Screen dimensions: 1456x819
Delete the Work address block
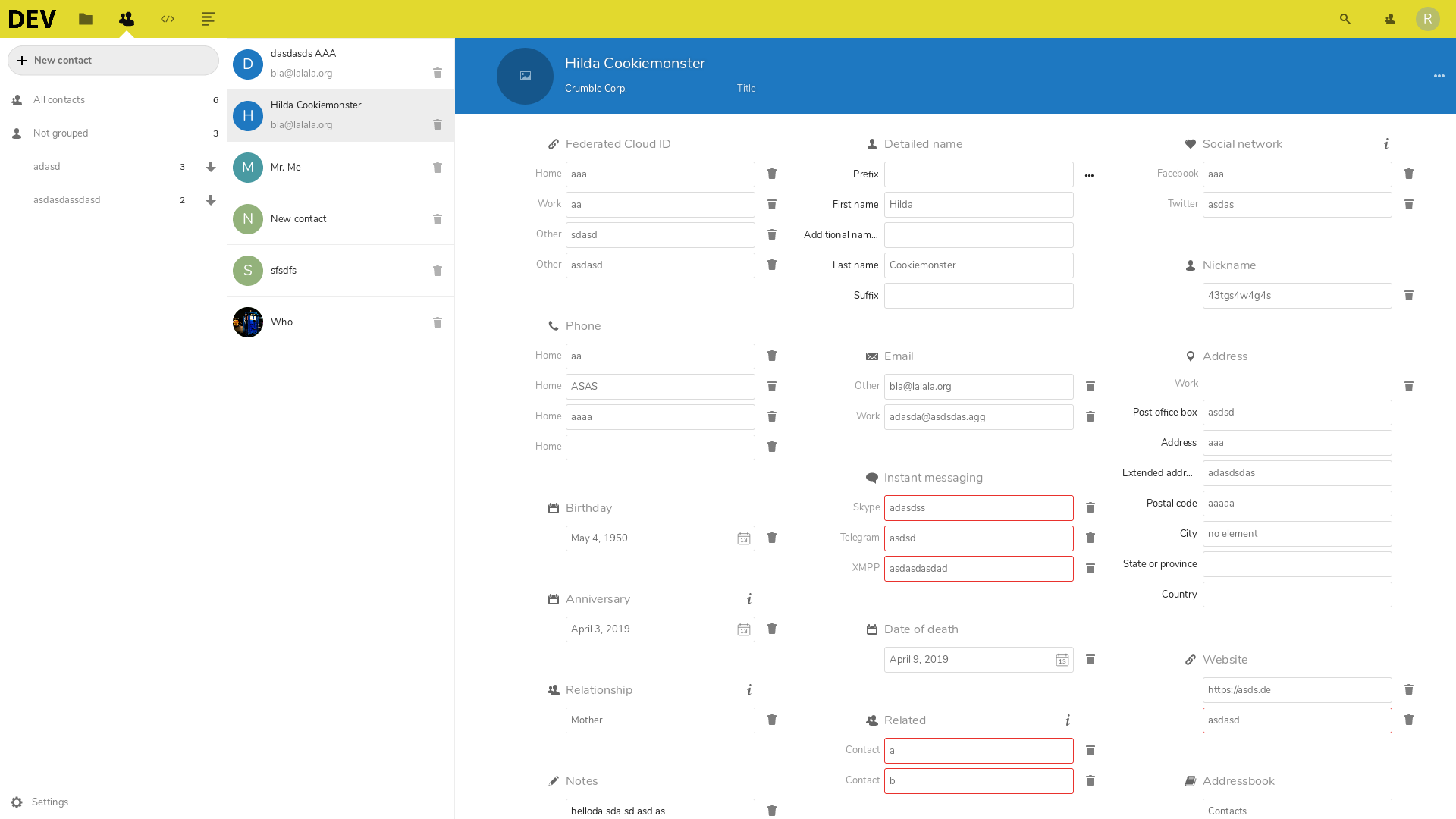1409,386
